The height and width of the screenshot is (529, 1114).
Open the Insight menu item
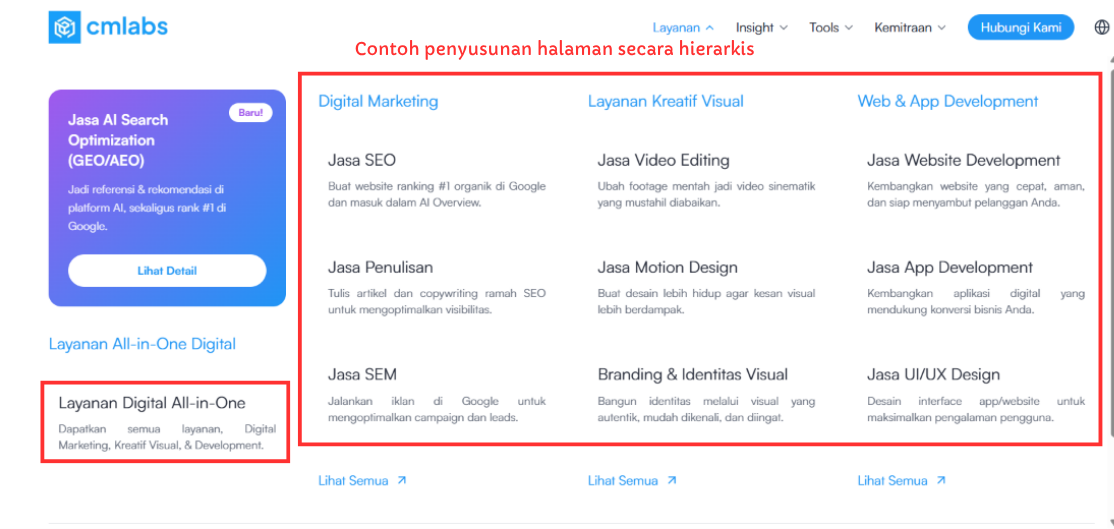coord(755,28)
